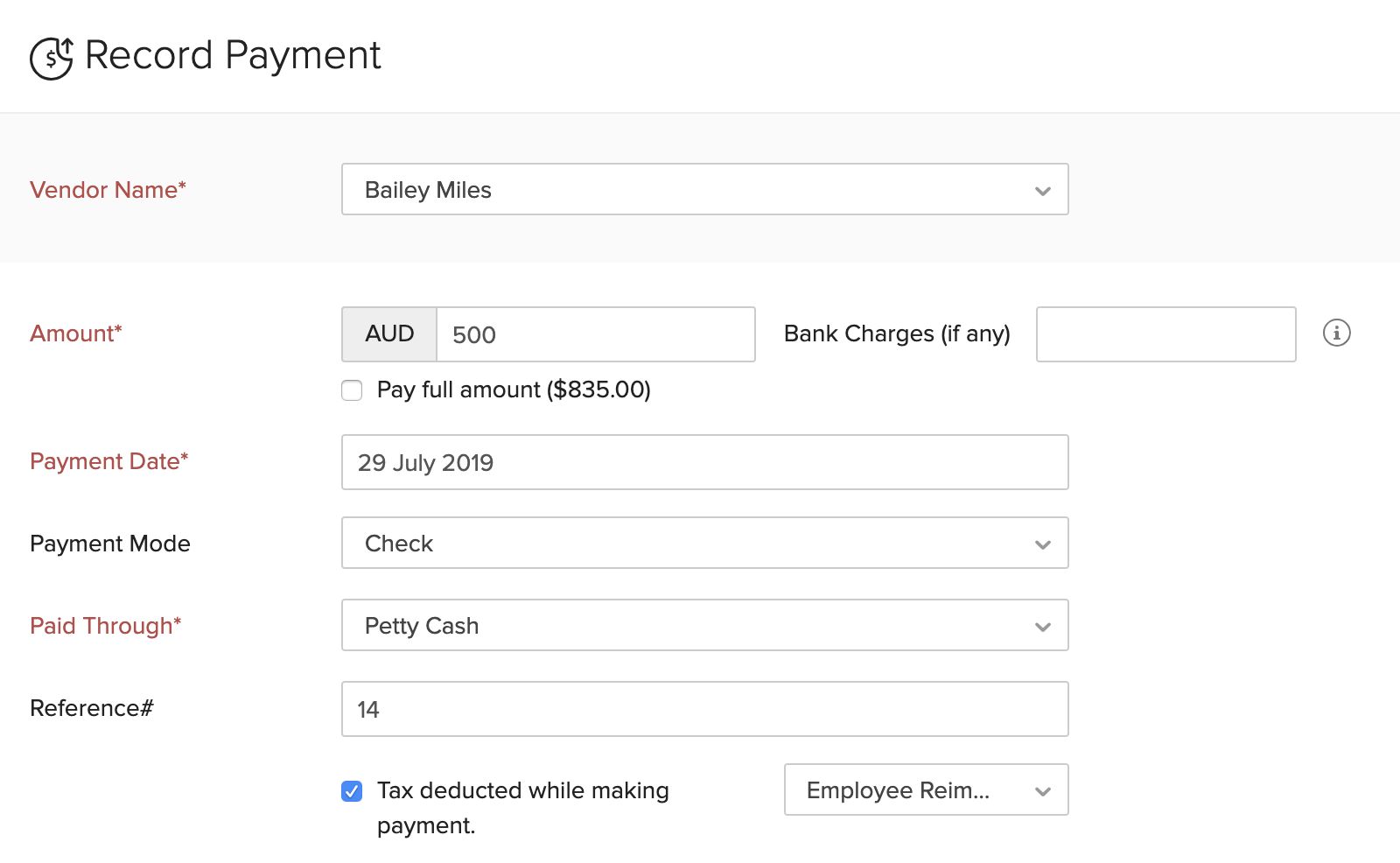This screenshot has height=863, width=1400.
Task: Click the chevron arrow in Paid Through field
Action: pos(1042,627)
